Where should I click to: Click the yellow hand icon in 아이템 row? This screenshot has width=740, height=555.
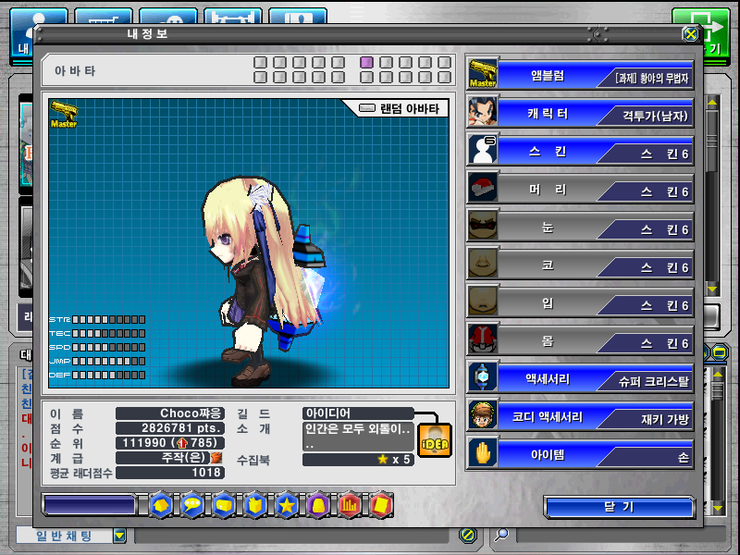click(x=483, y=453)
